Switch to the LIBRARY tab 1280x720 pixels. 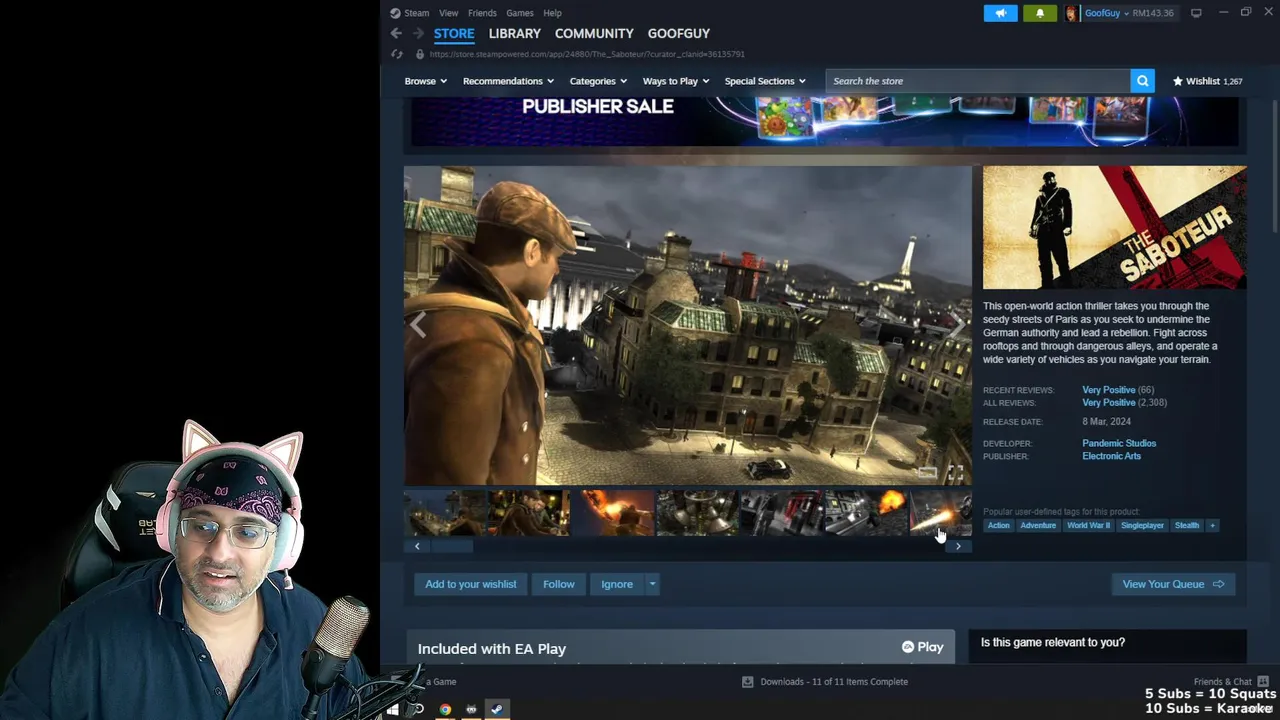515,34
